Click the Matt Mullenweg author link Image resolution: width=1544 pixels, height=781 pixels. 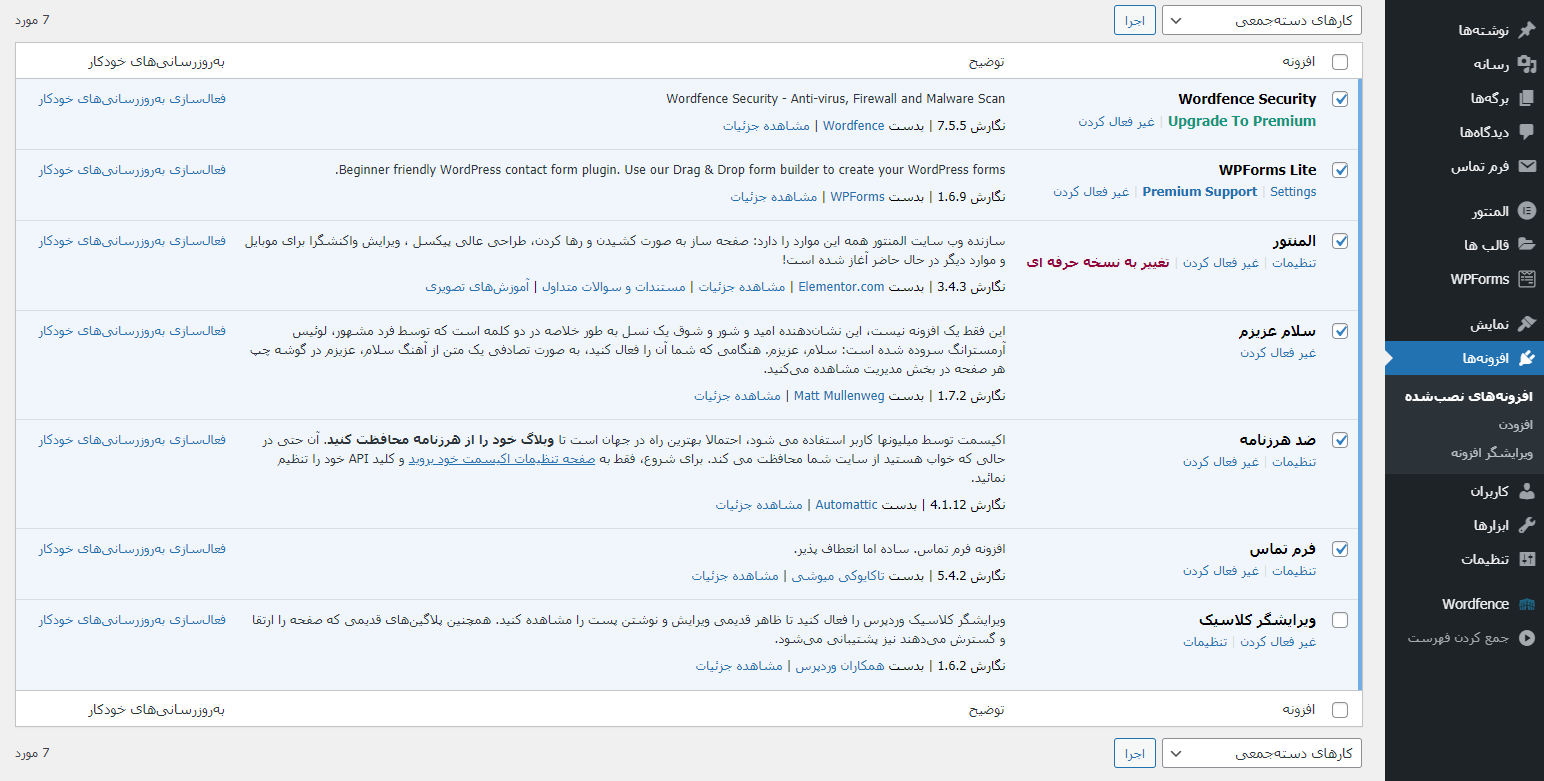click(x=840, y=396)
